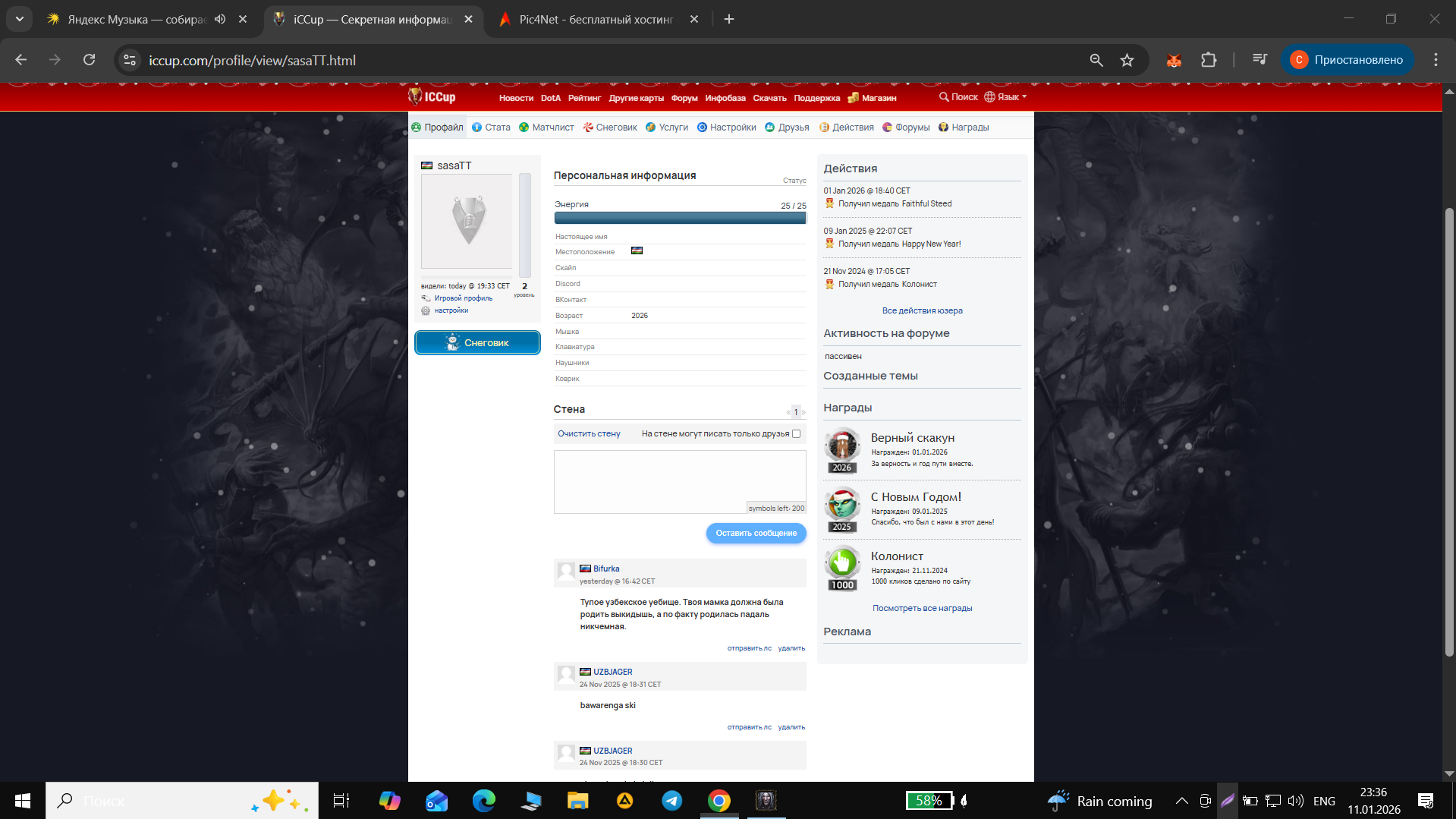The height and width of the screenshot is (819, 1456).
Task: Open the Магазин shop in the site header
Action: point(873,98)
